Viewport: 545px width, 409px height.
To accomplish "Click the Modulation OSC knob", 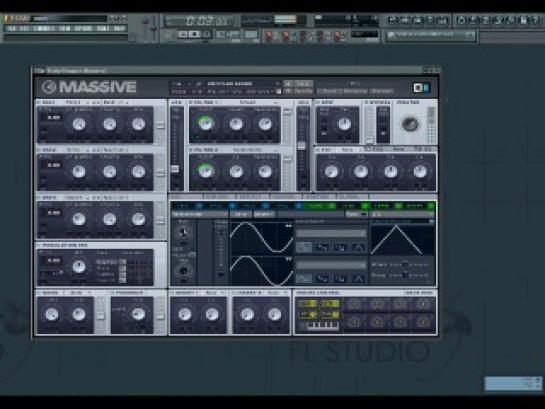I will click(x=79, y=267).
